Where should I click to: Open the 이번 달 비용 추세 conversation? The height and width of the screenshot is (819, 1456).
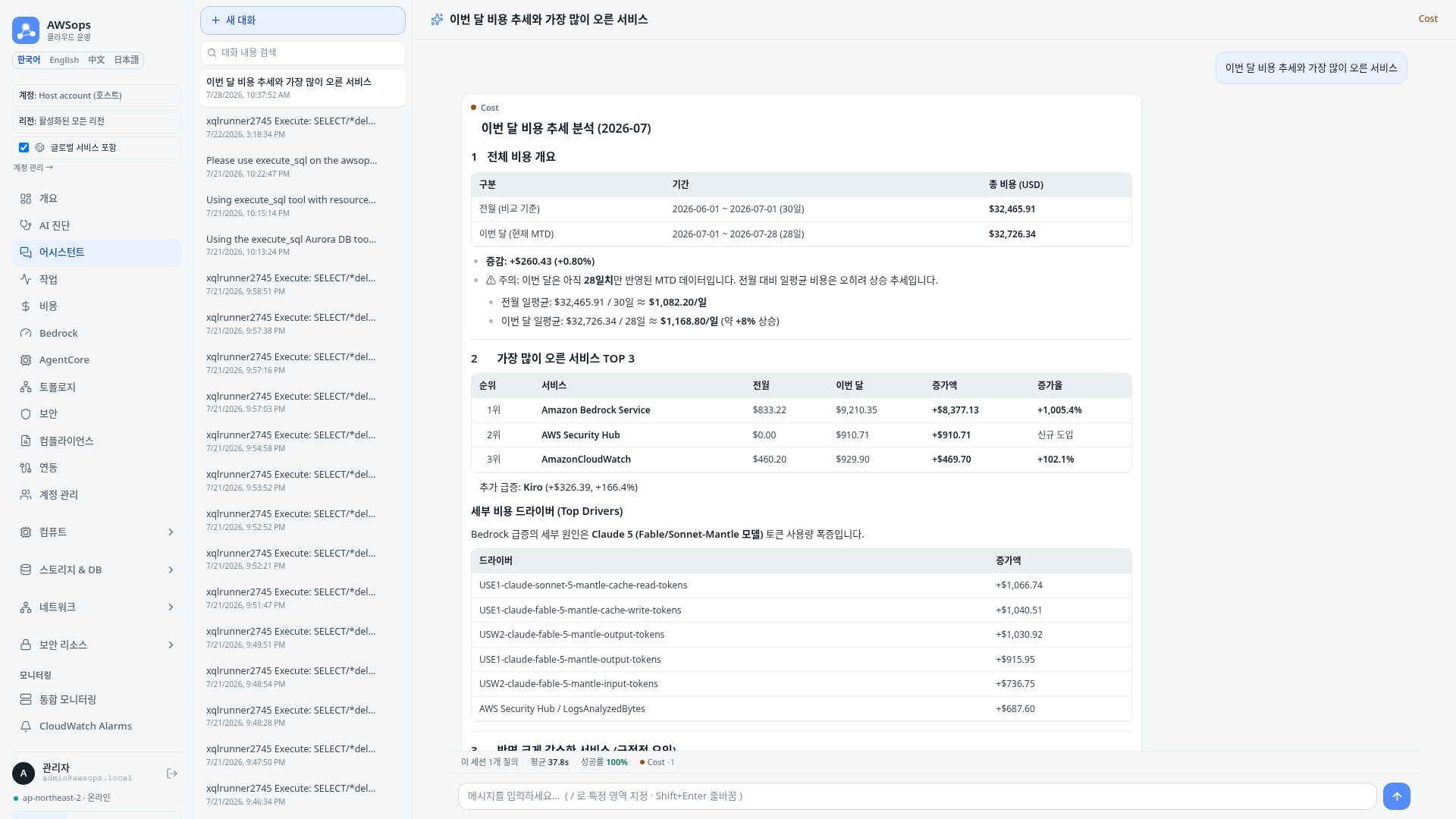pos(303,88)
